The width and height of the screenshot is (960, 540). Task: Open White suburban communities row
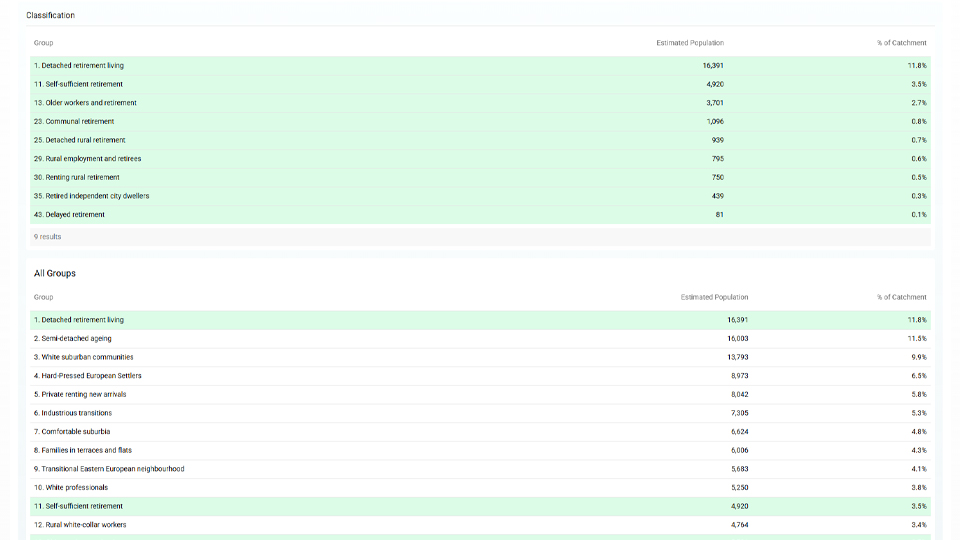[83, 357]
